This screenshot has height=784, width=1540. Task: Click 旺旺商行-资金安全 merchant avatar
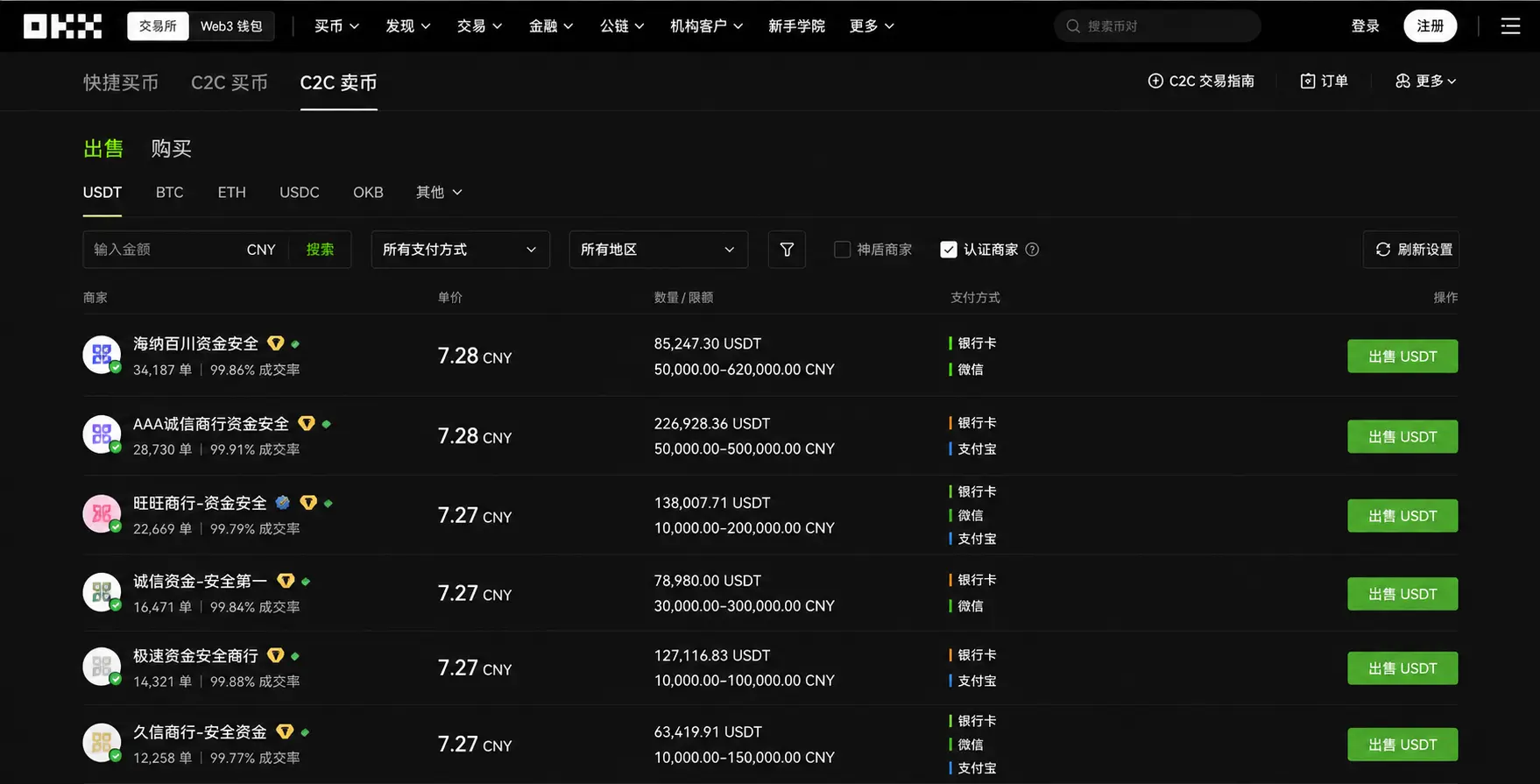(102, 514)
